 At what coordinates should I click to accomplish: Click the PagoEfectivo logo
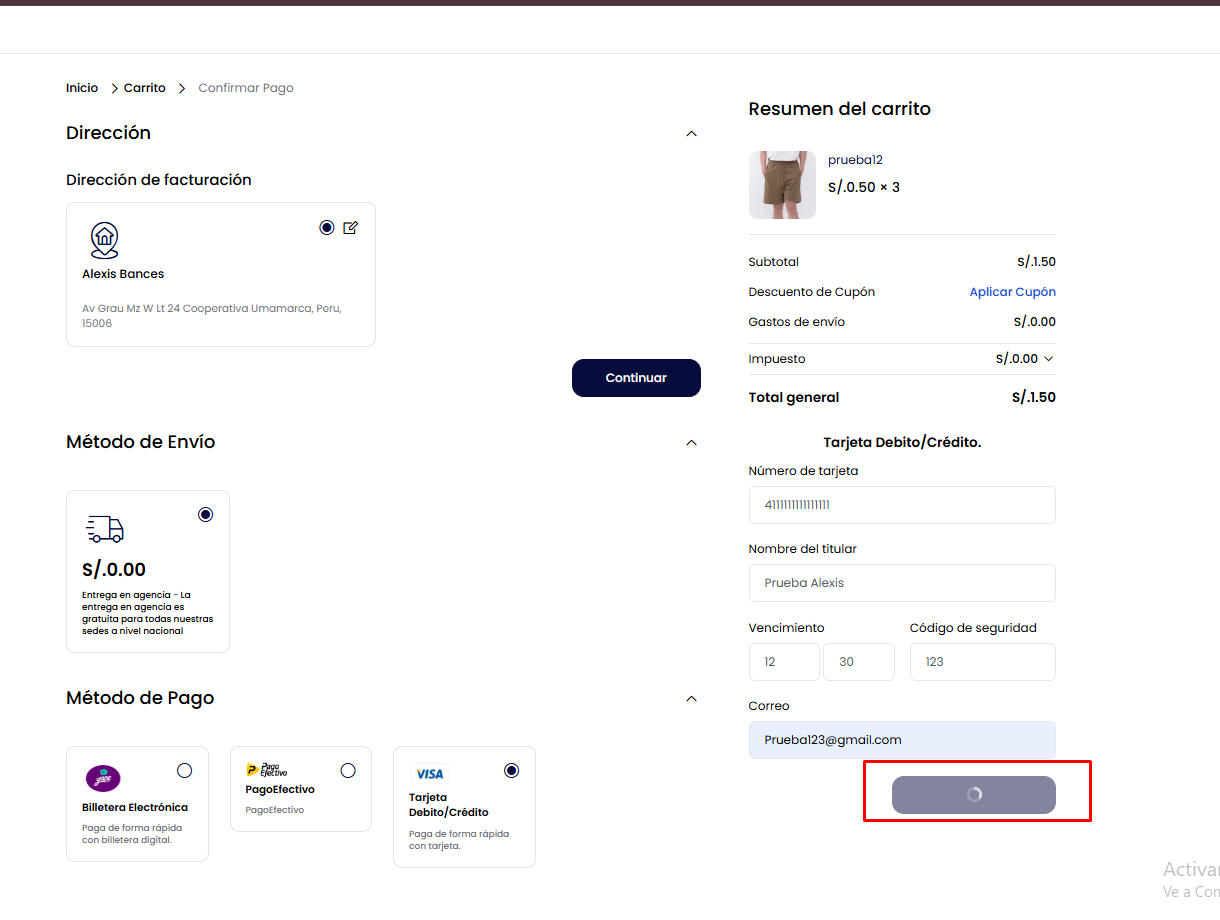[x=267, y=770]
